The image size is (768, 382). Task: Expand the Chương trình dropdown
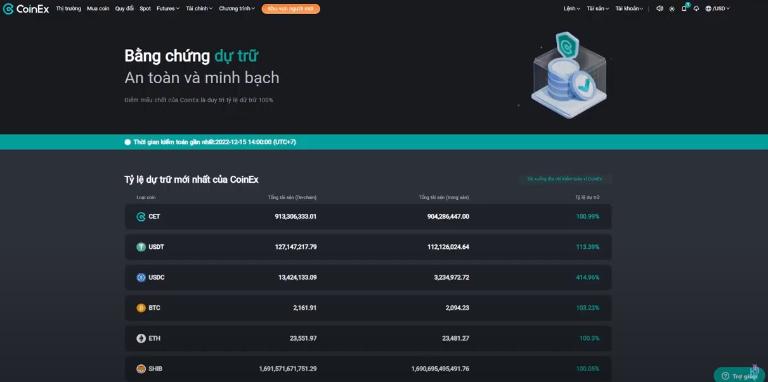tap(237, 9)
